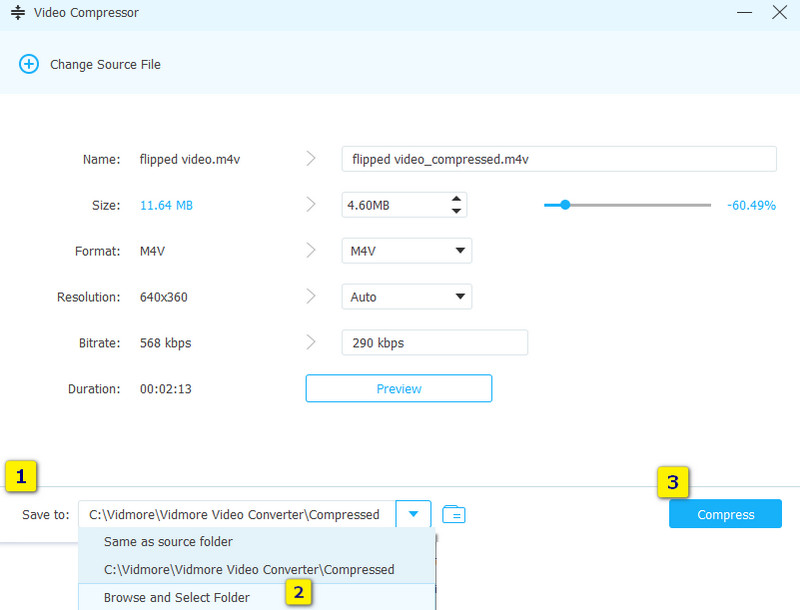The width and height of the screenshot is (800, 610).
Task: Select Browse and Select Folder option
Action: pos(177,598)
